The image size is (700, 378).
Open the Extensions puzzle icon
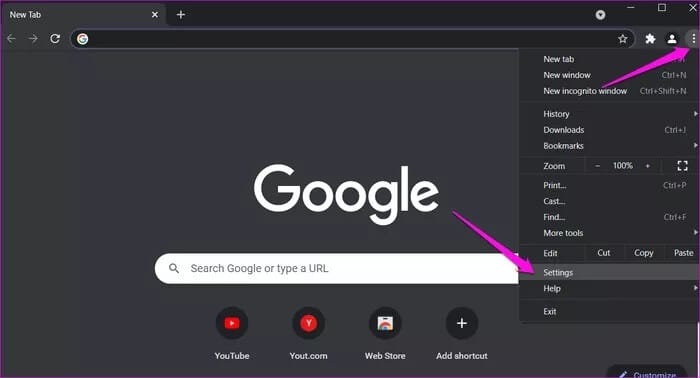[650, 39]
